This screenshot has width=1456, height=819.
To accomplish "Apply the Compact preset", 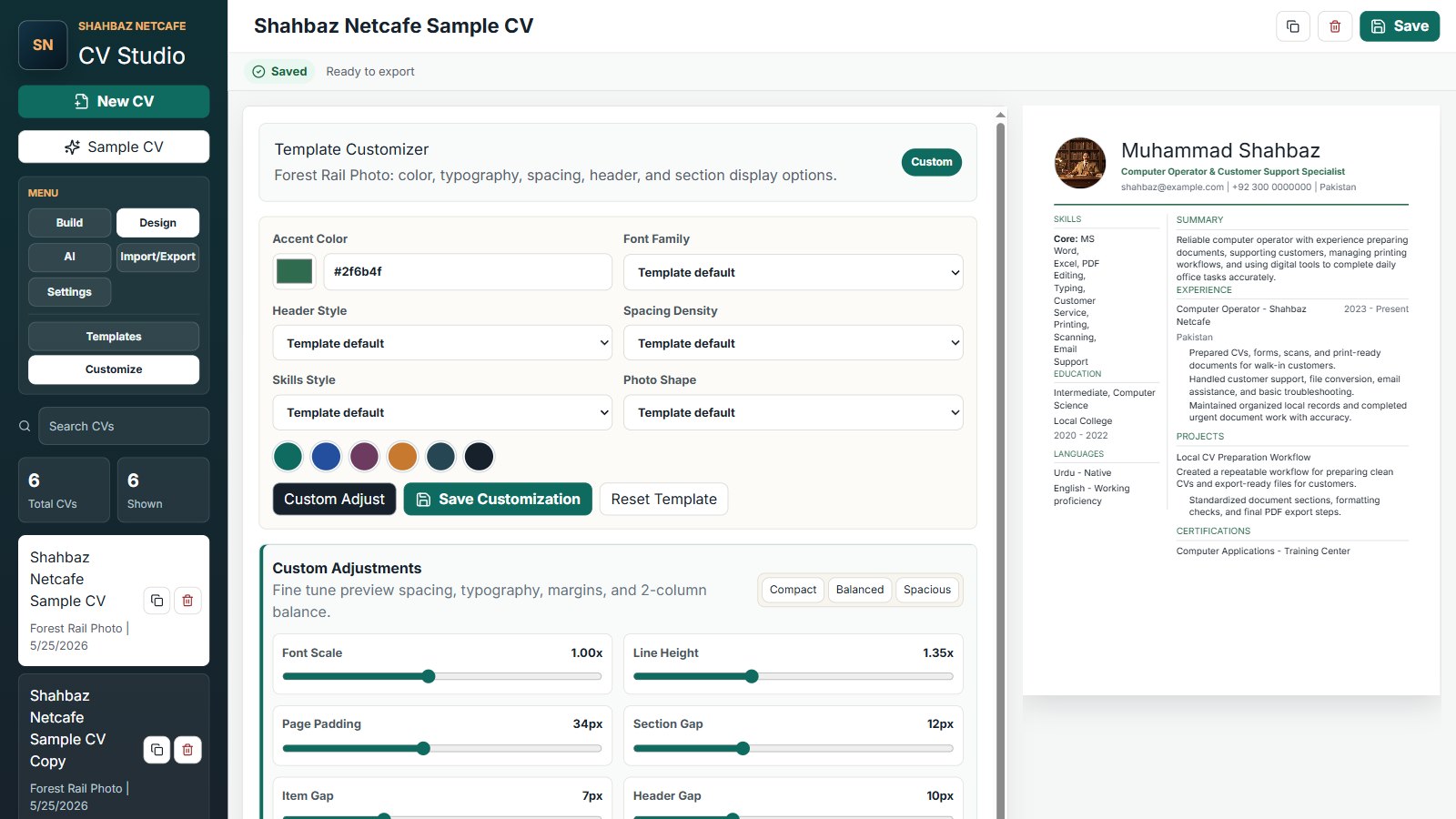I will coord(793,590).
